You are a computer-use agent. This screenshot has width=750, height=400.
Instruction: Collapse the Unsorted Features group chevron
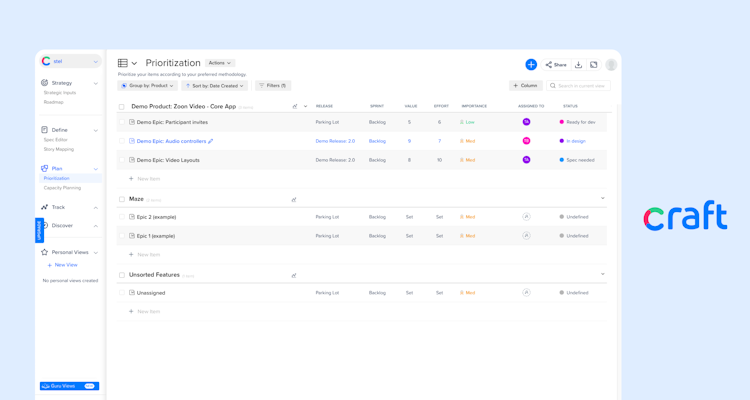603,274
